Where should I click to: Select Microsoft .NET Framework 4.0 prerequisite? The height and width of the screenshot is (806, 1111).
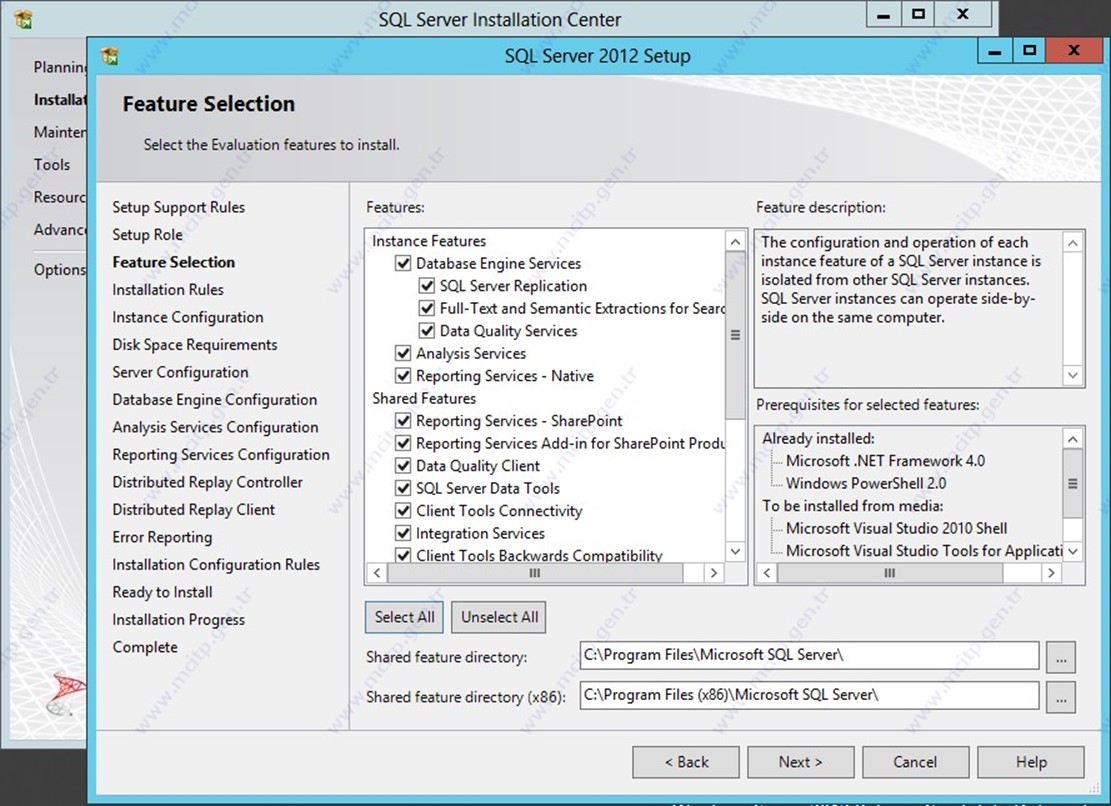(x=886, y=461)
